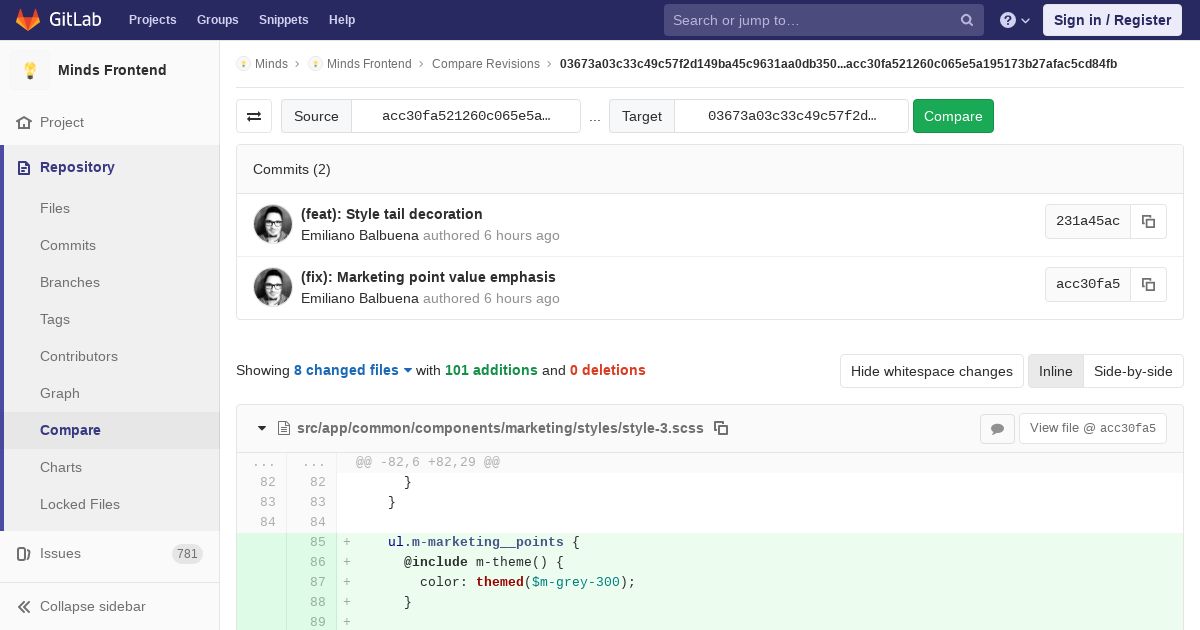Open Charts page
1200x630 pixels.
click(61, 467)
